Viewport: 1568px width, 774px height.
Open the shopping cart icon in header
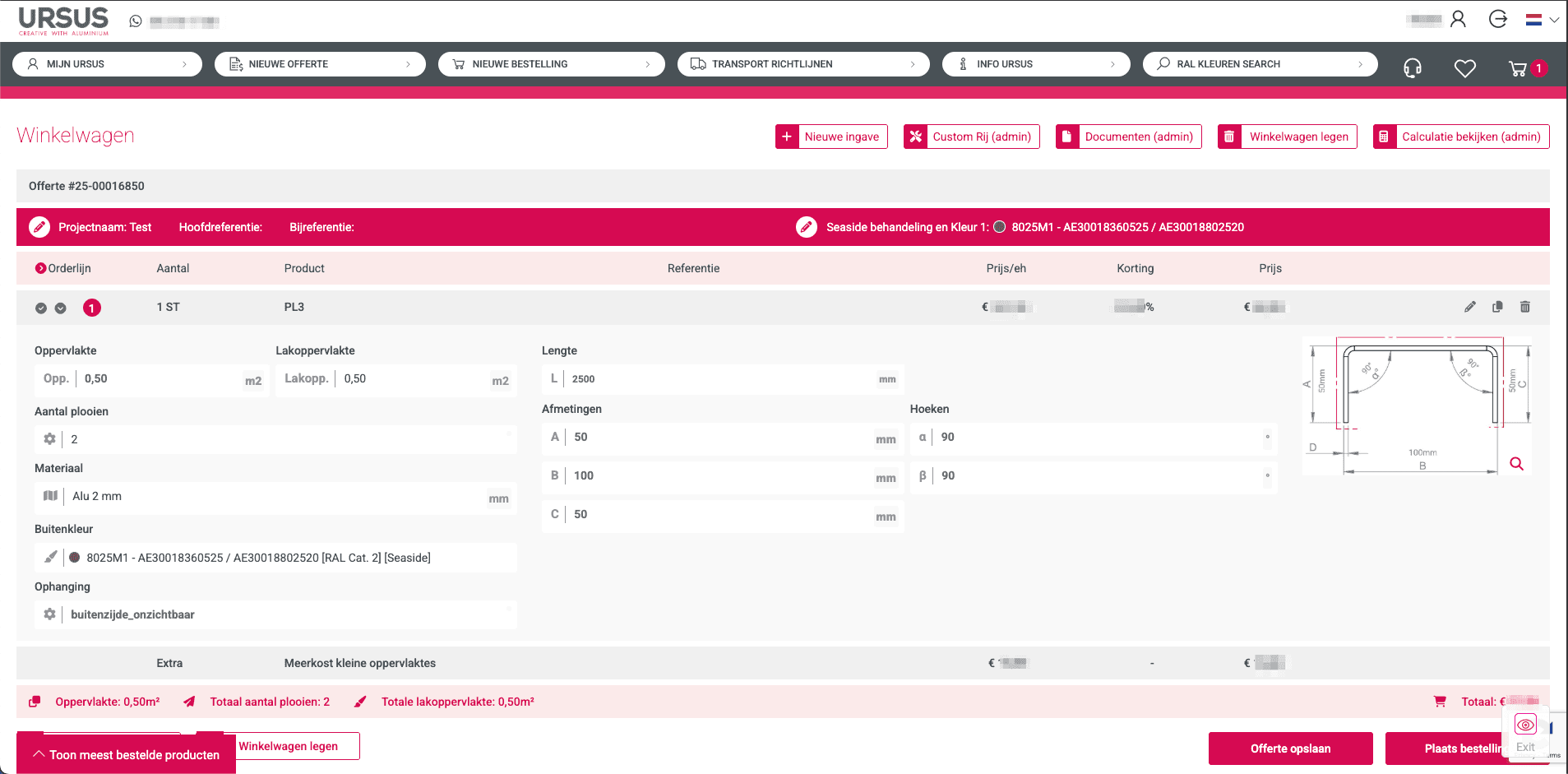(x=1518, y=69)
